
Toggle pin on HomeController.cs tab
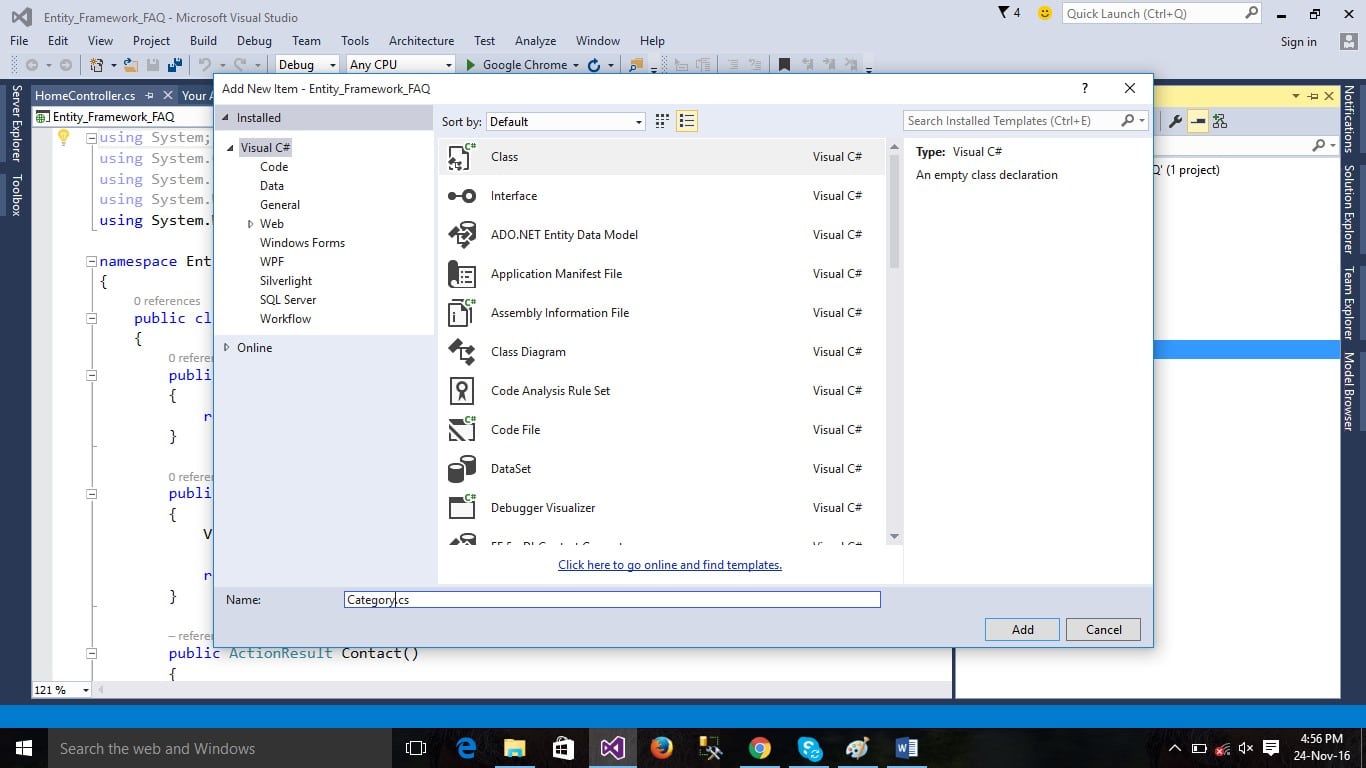coord(149,96)
